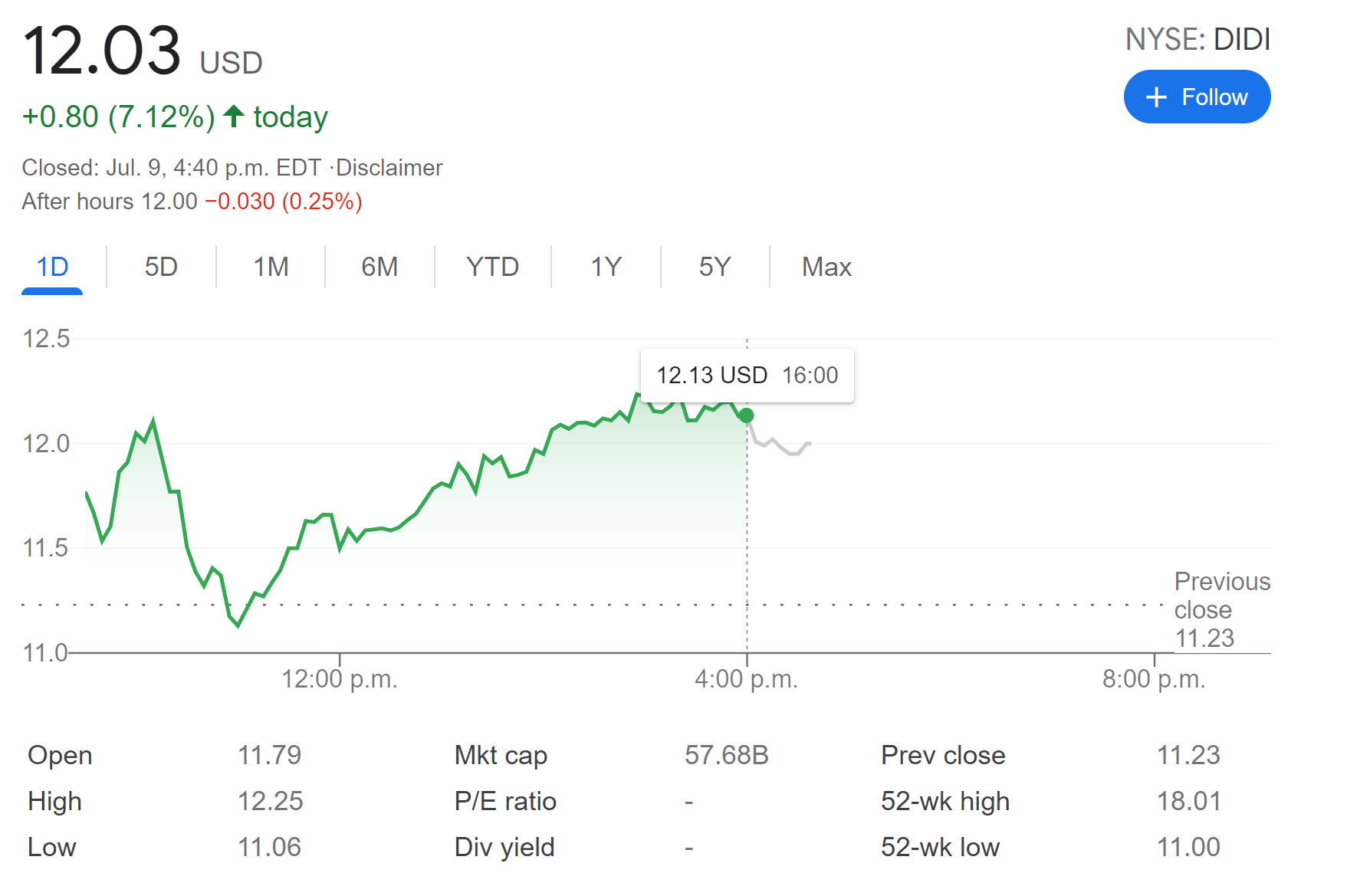The width and height of the screenshot is (1370, 896).
Task: Switch to the 5Y tab
Action: pyautogui.click(x=715, y=267)
